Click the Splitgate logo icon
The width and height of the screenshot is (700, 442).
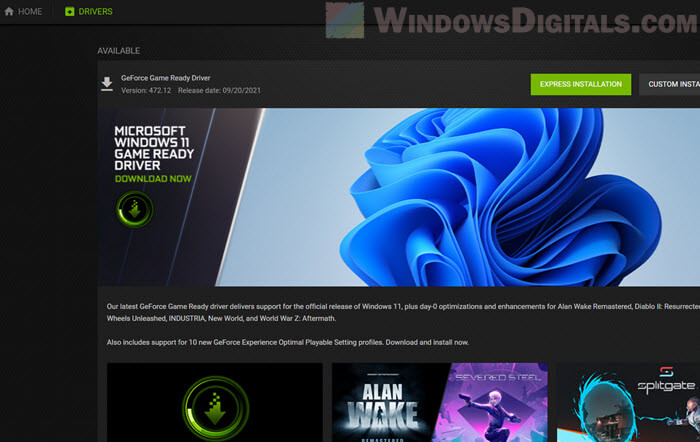666,371
